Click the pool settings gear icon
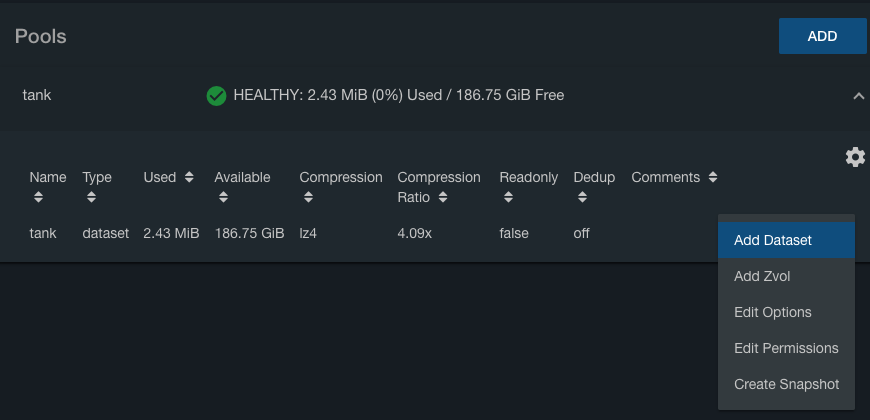The image size is (870, 420). pos(855,157)
